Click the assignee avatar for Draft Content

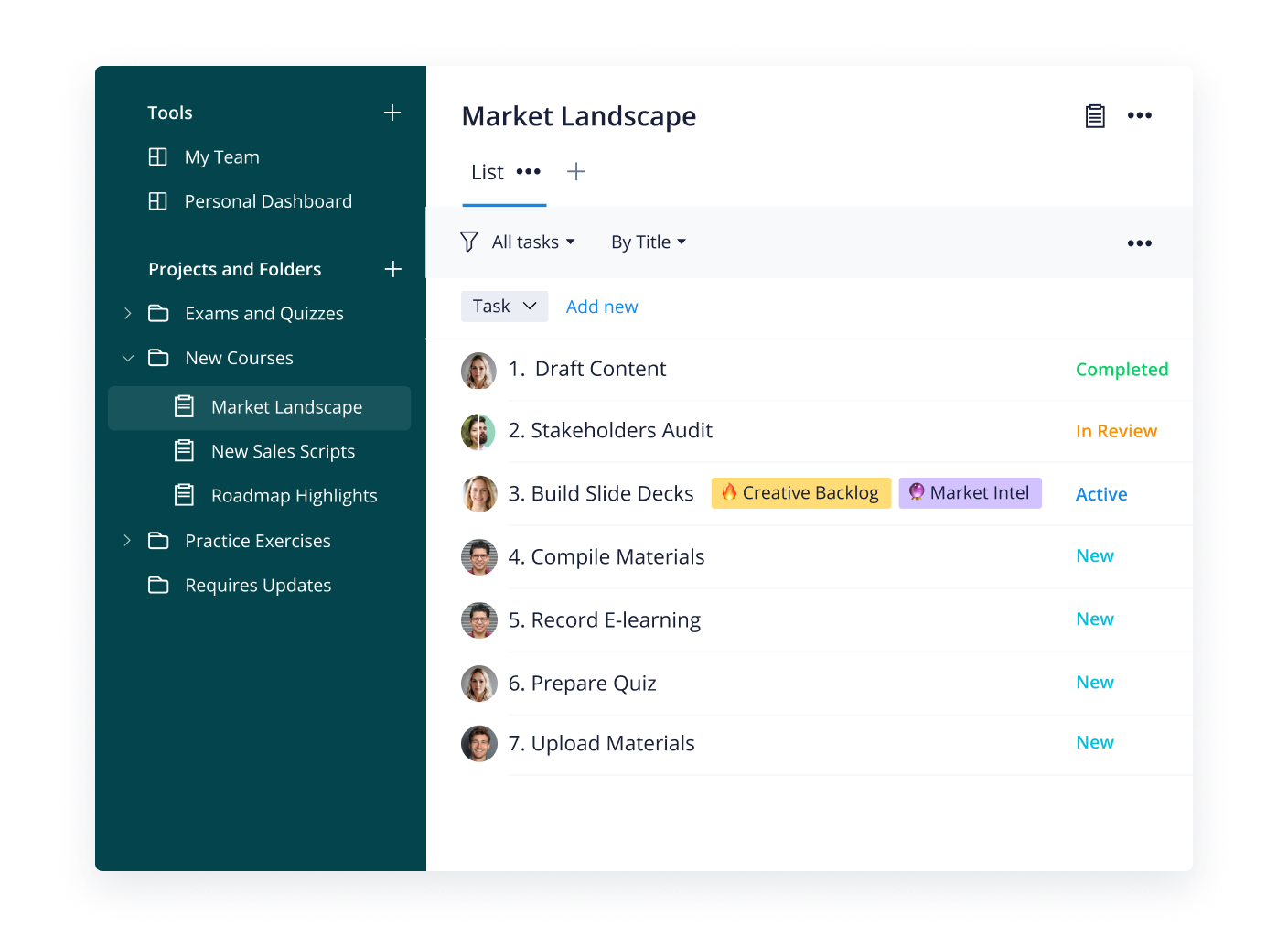click(478, 371)
